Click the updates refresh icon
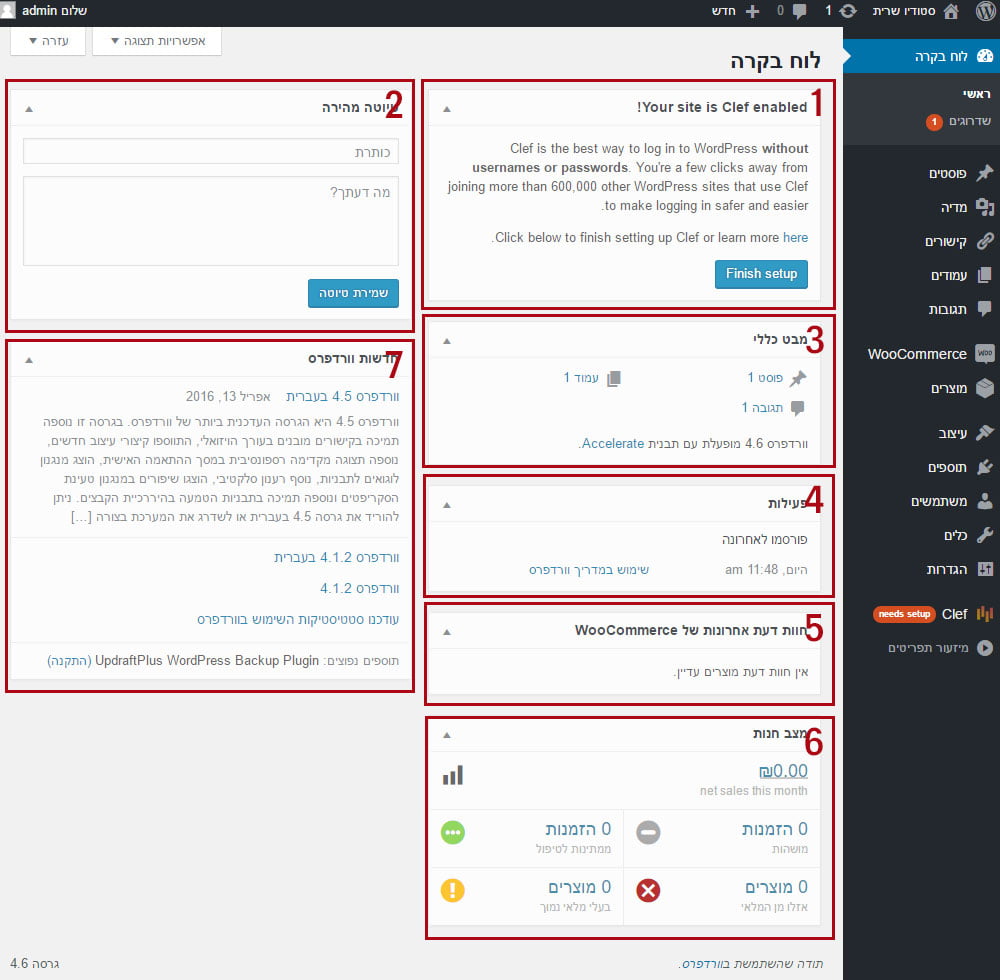 point(848,11)
